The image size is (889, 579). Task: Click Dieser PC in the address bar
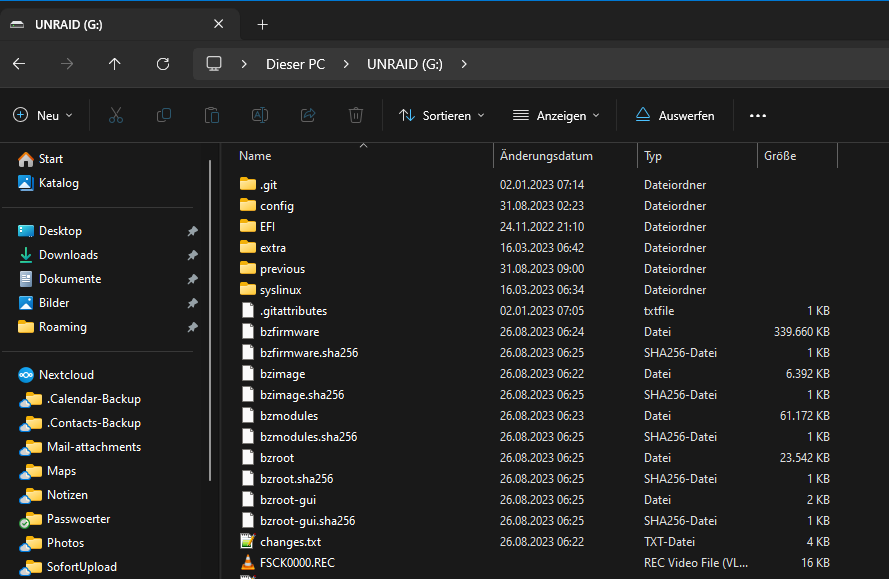pos(295,64)
